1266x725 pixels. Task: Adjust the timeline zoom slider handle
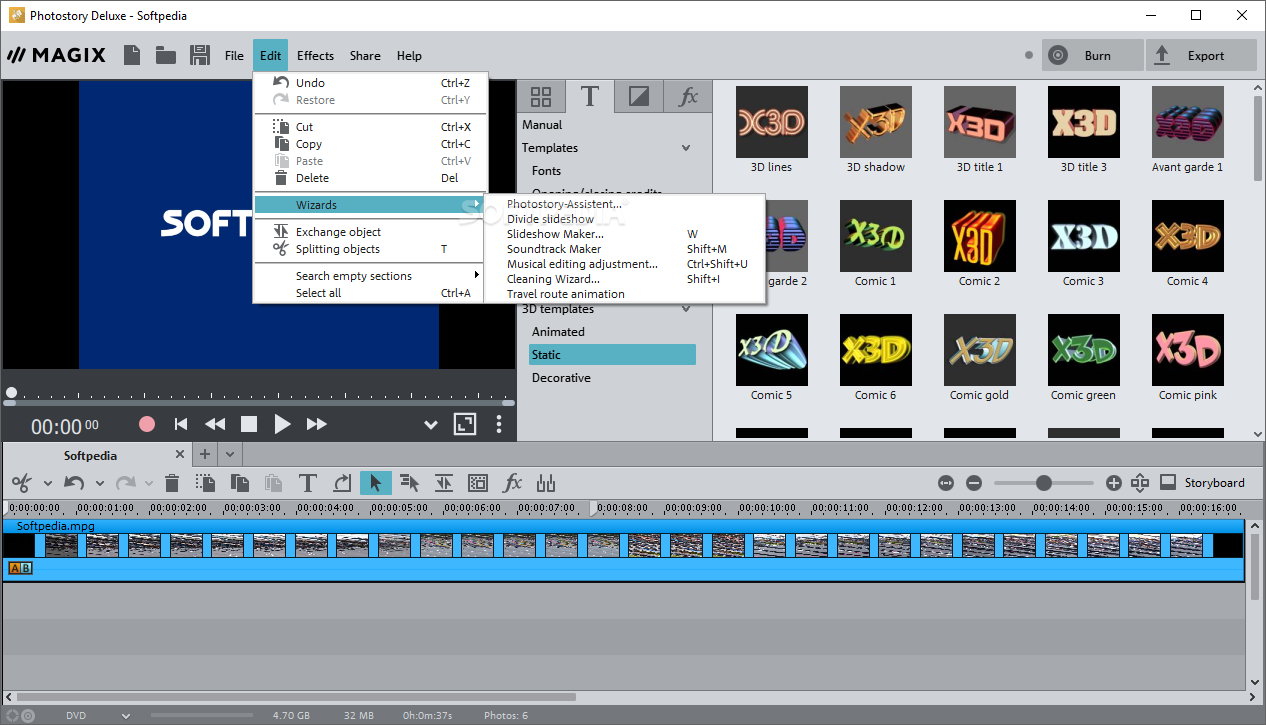[1044, 483]
